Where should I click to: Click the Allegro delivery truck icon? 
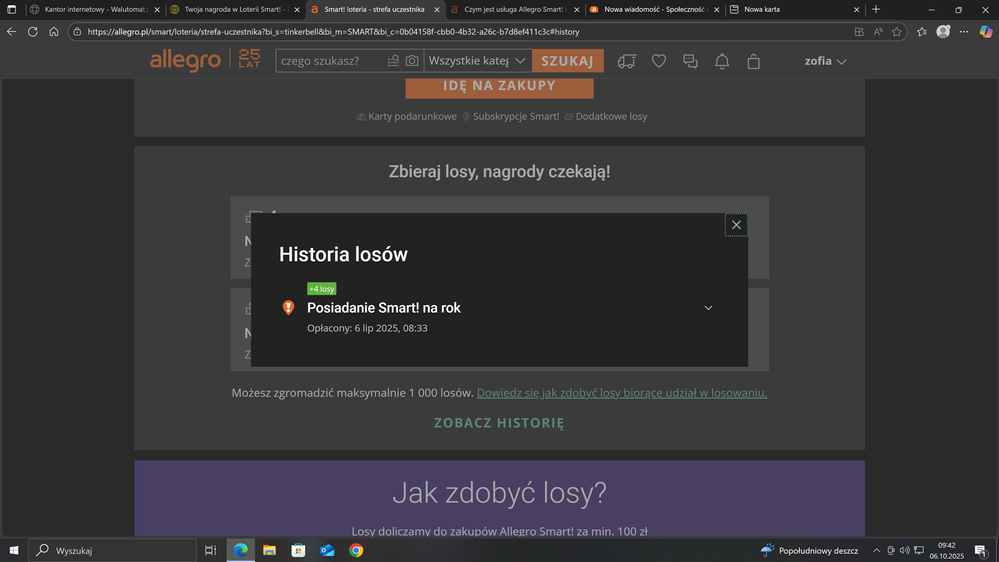(x=627, y=61)
